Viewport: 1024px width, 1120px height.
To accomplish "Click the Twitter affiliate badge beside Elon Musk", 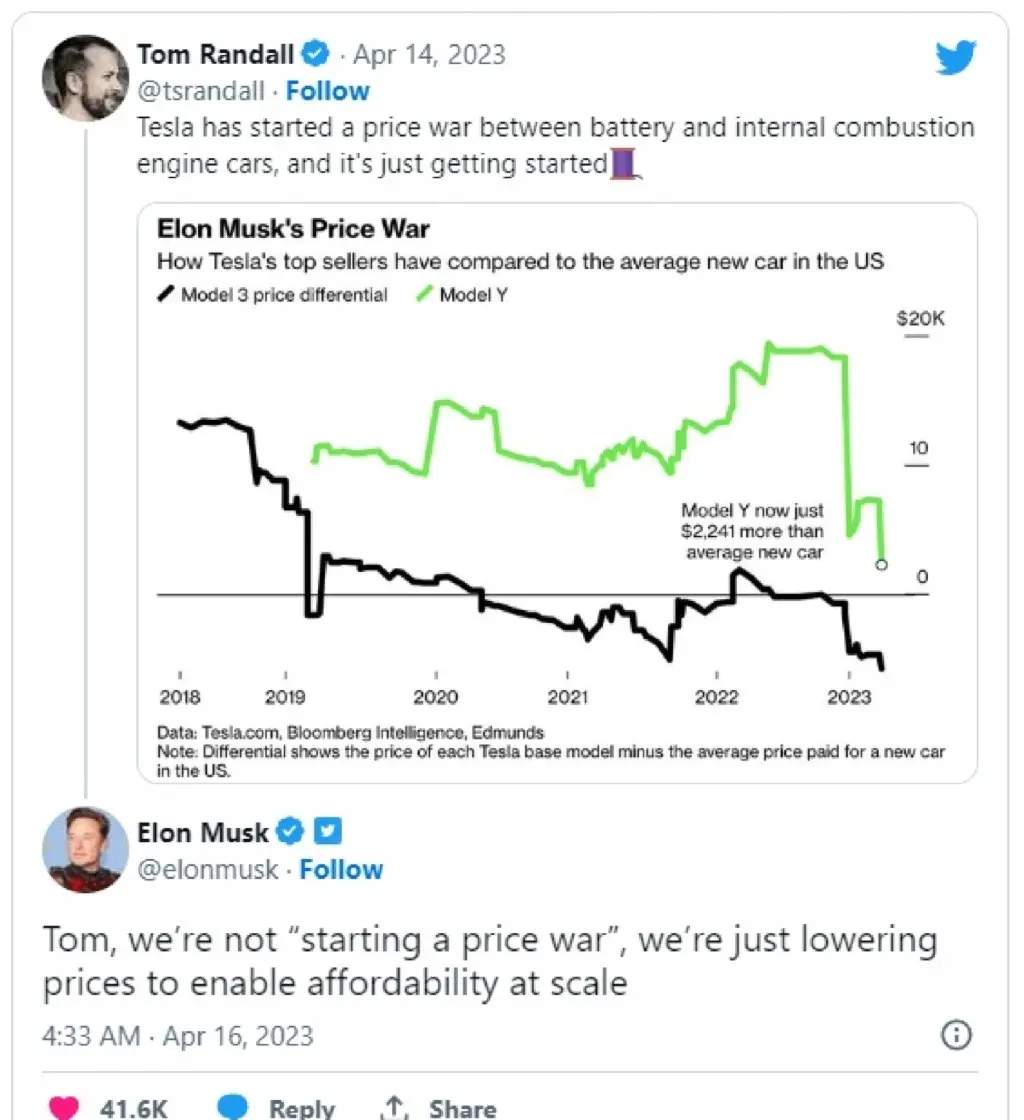I will click(x=328, y=831).
